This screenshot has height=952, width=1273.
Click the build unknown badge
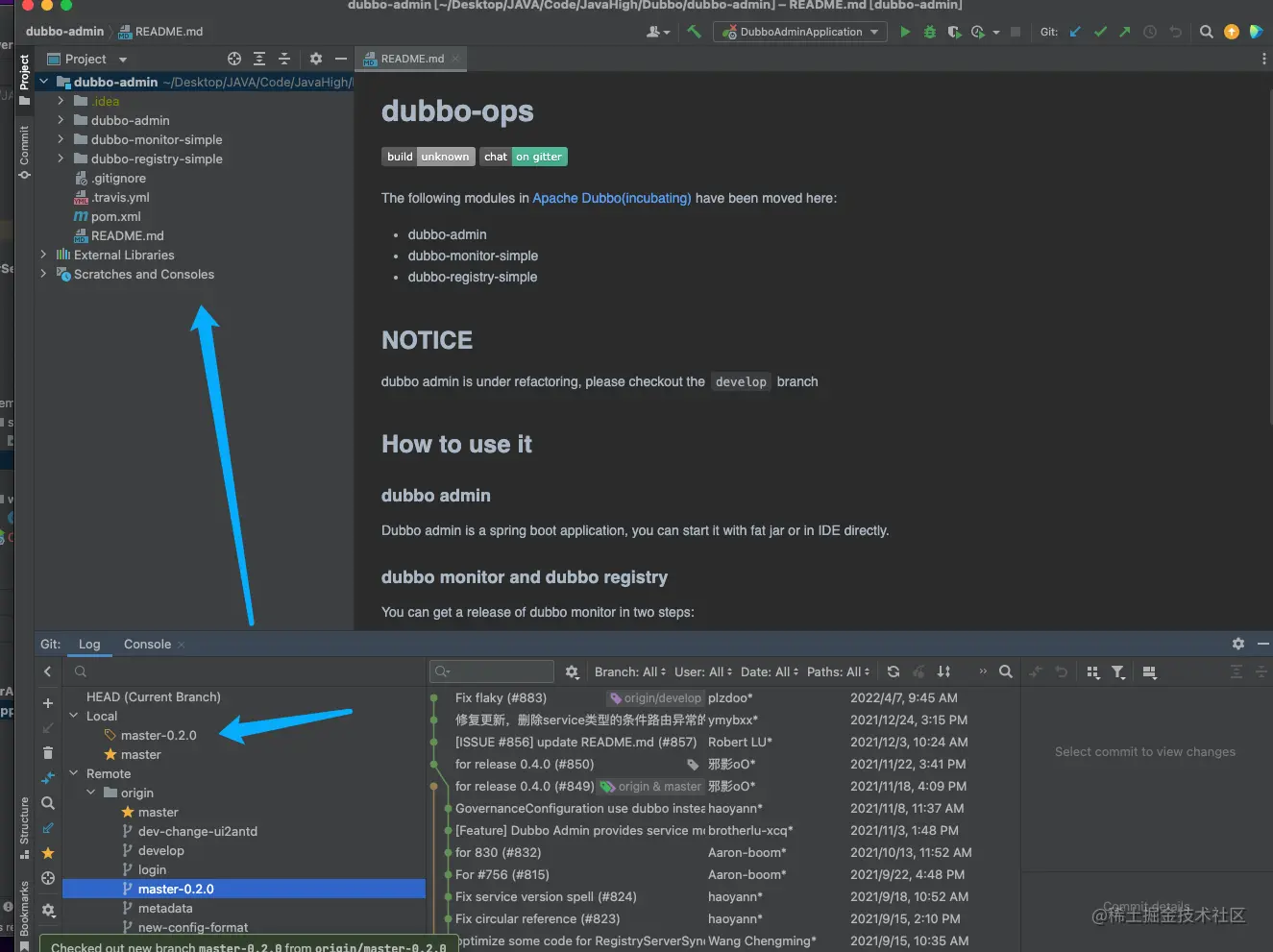click(x=428, y=157)
